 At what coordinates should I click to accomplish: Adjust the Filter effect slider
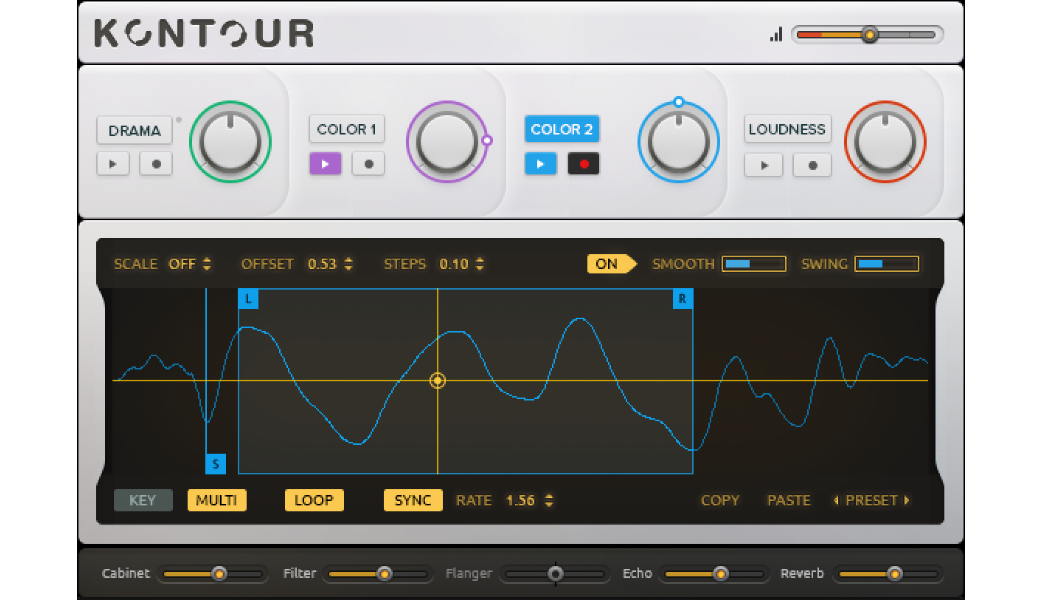pos(378,573)
